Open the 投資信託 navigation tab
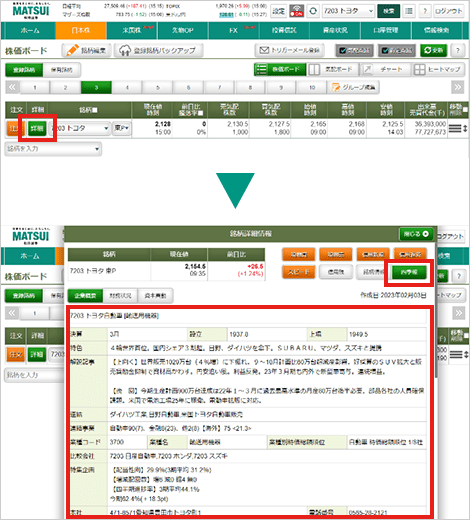 284,30
